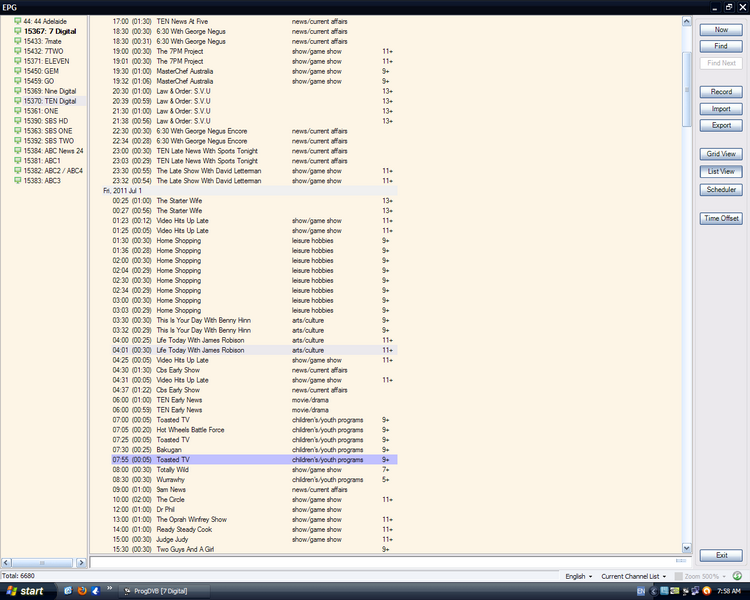Click the monitor icon next to SBS HD
The height and width of the screenshot is (600, 750).
click(17, 121)
